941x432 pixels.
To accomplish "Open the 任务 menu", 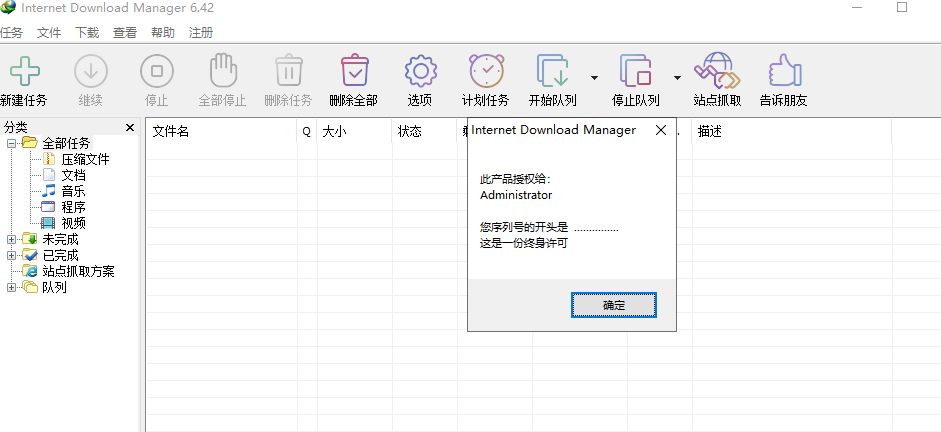I will coord(11,32).
